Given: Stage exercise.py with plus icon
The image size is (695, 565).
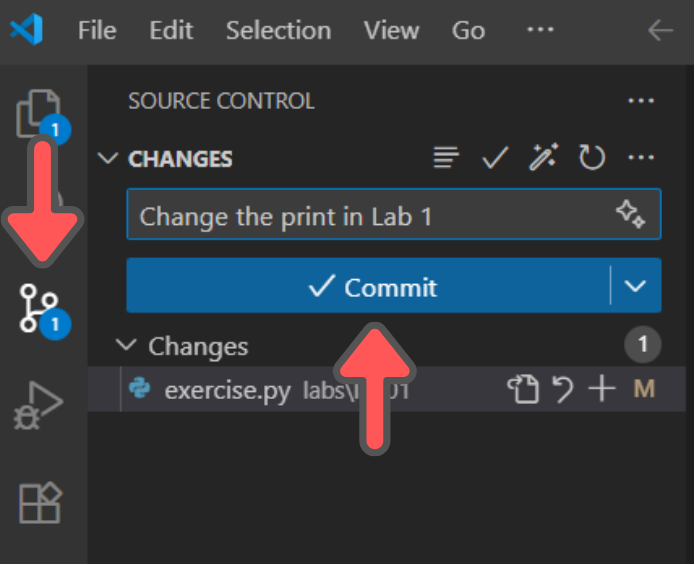Looking at the screenshot, I should [x=601, y=389].
